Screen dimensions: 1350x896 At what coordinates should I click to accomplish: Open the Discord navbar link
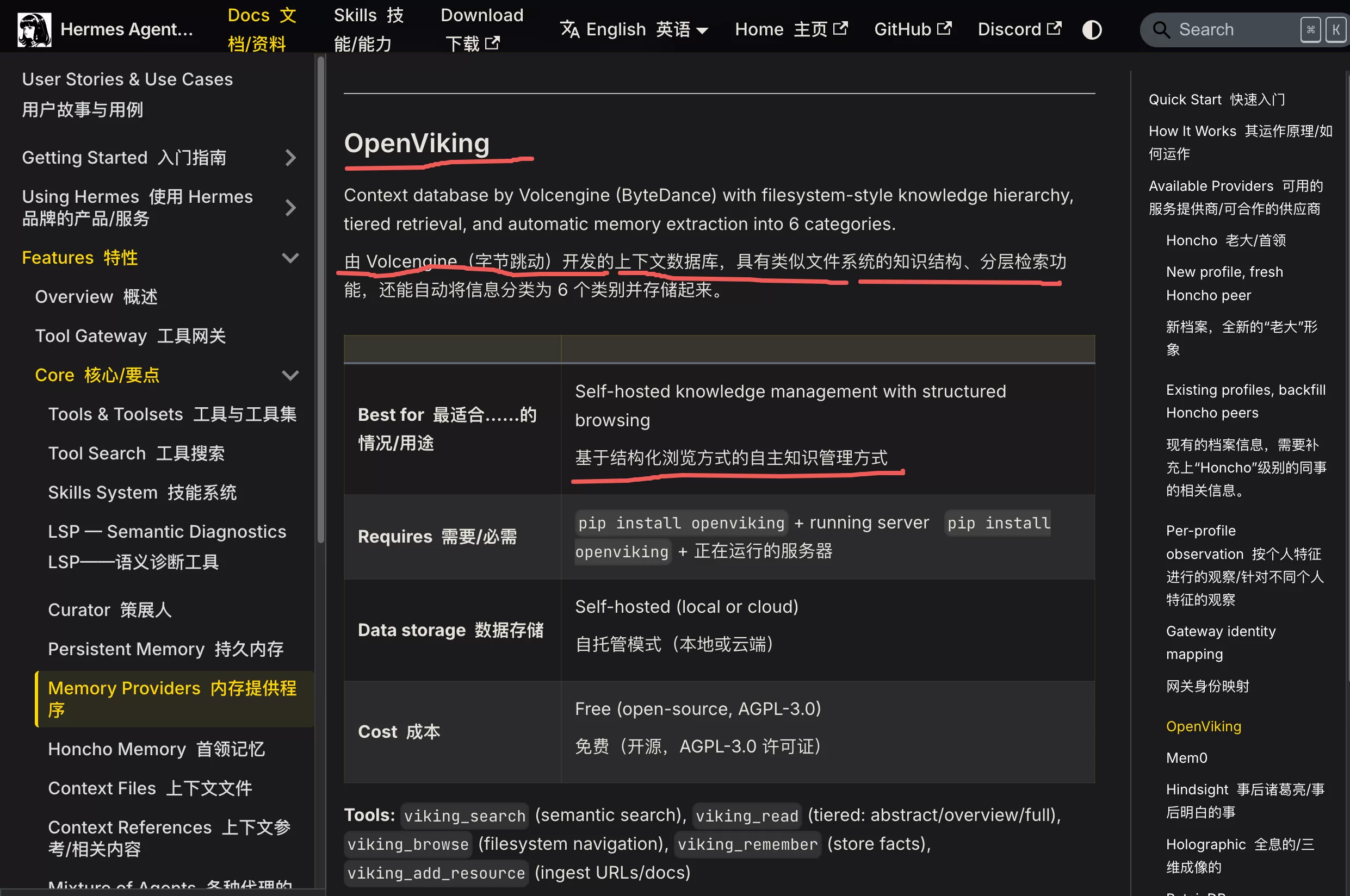point(1020,29)
